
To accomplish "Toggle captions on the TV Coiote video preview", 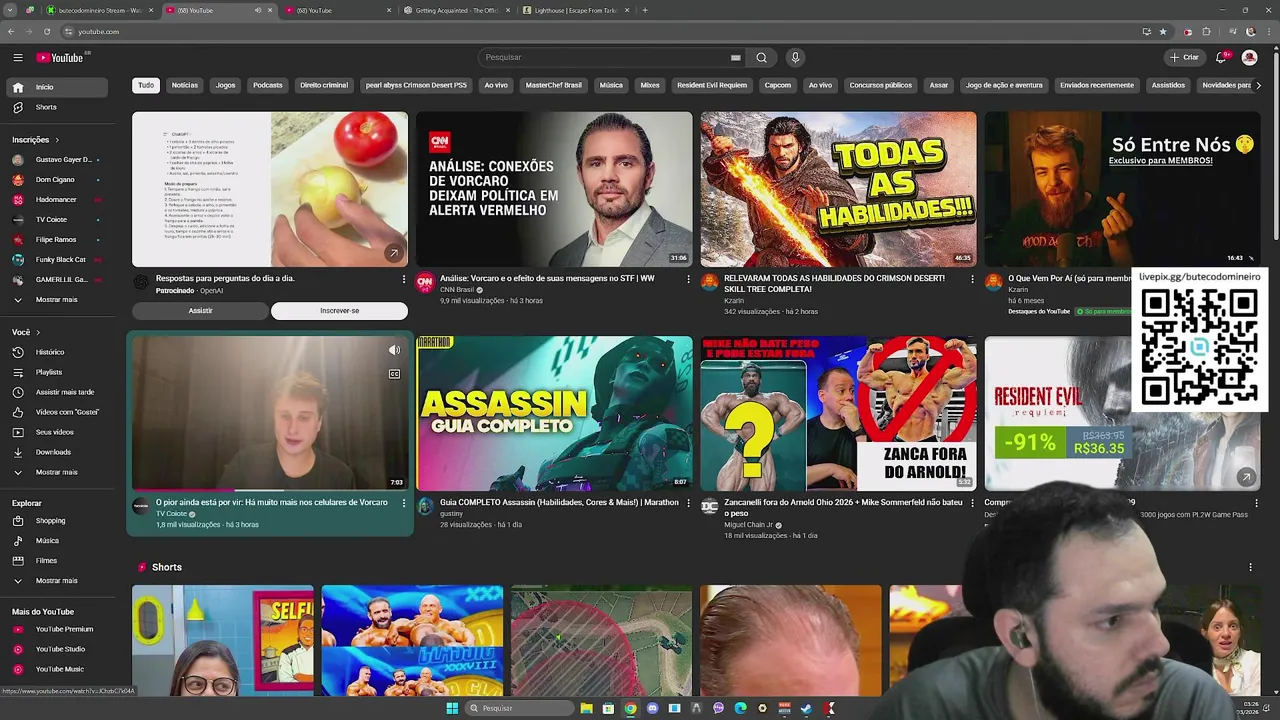I will point(394,374).
